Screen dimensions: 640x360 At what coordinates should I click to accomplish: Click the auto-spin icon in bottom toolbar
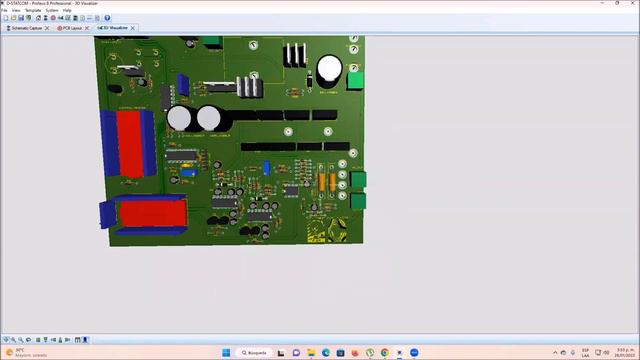(28, 340)
